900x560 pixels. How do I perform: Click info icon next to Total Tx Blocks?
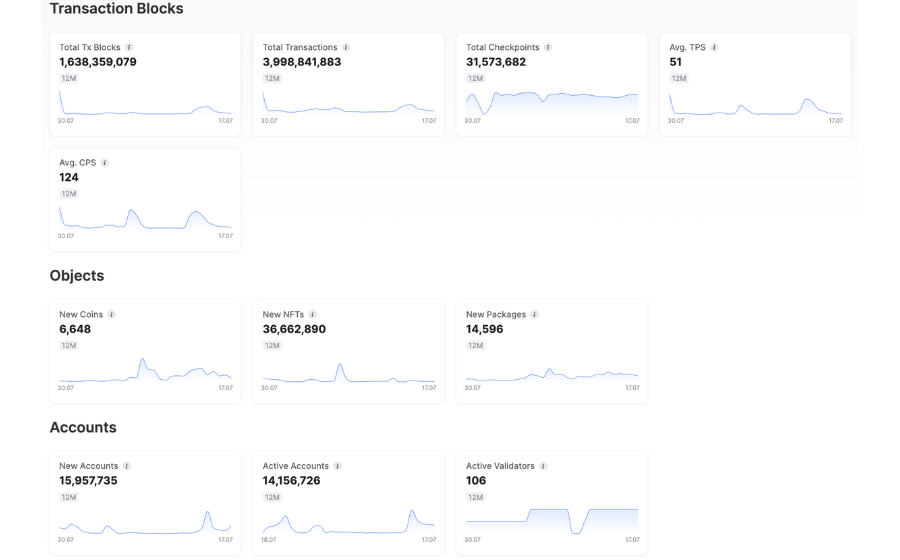(x=129, y=48)
